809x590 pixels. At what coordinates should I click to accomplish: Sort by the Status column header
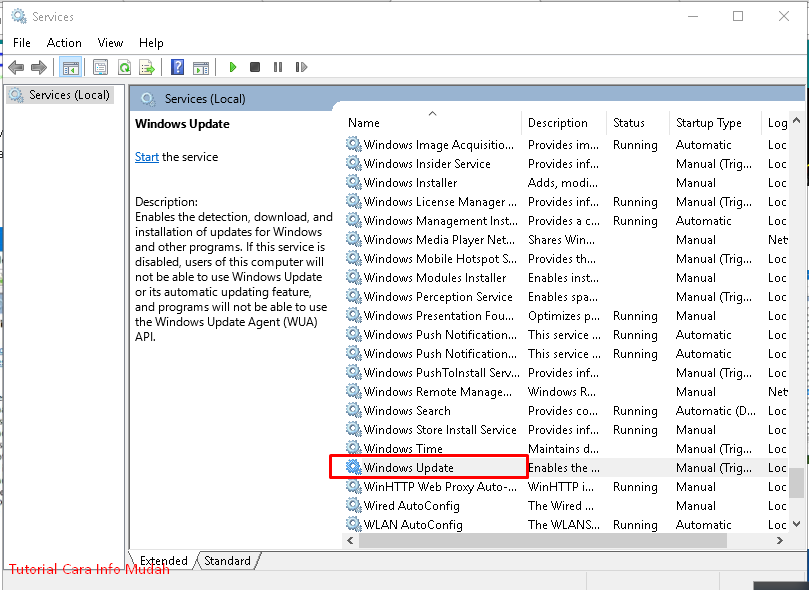pyautogui.click(x=637, y=123)
